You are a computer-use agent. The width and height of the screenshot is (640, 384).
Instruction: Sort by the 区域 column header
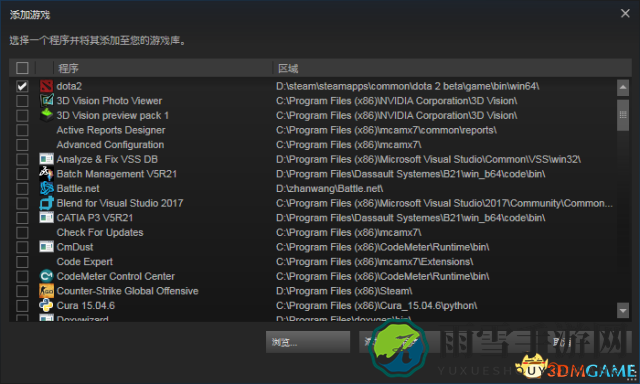click(x=452, y=68)
